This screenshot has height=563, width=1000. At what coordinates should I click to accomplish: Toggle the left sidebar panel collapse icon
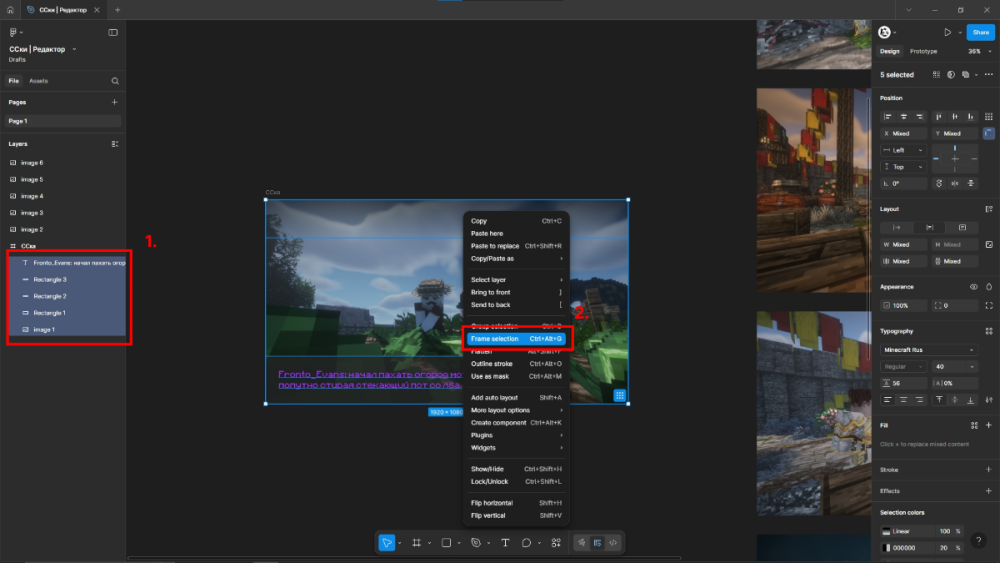point(113,32)
